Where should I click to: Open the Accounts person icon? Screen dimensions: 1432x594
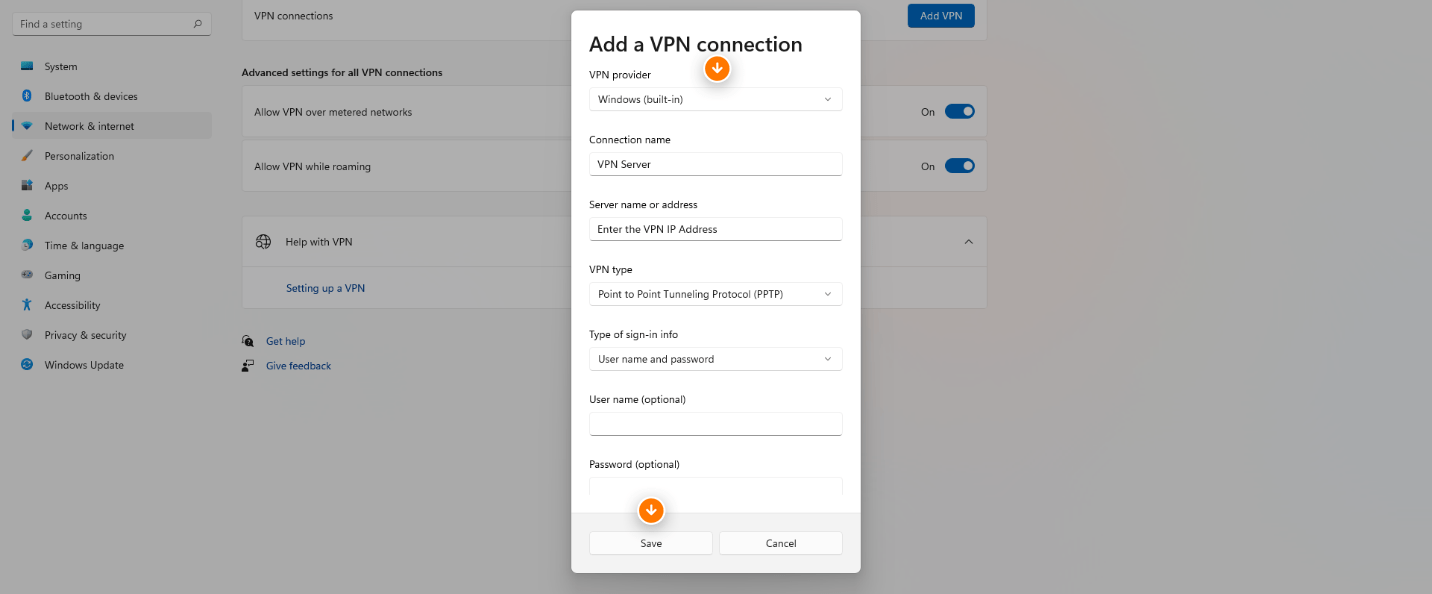point(27,216)
